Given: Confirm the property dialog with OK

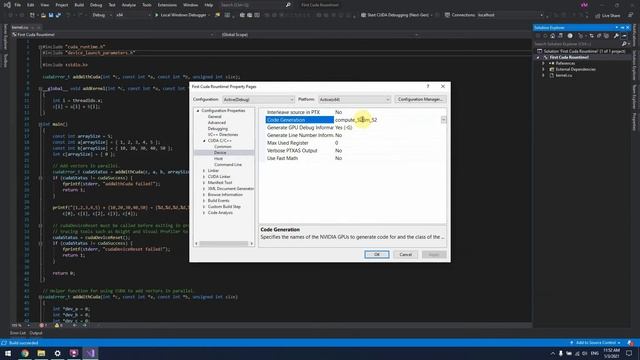Looking at the screenshot, I should click(x=377, y=254).
